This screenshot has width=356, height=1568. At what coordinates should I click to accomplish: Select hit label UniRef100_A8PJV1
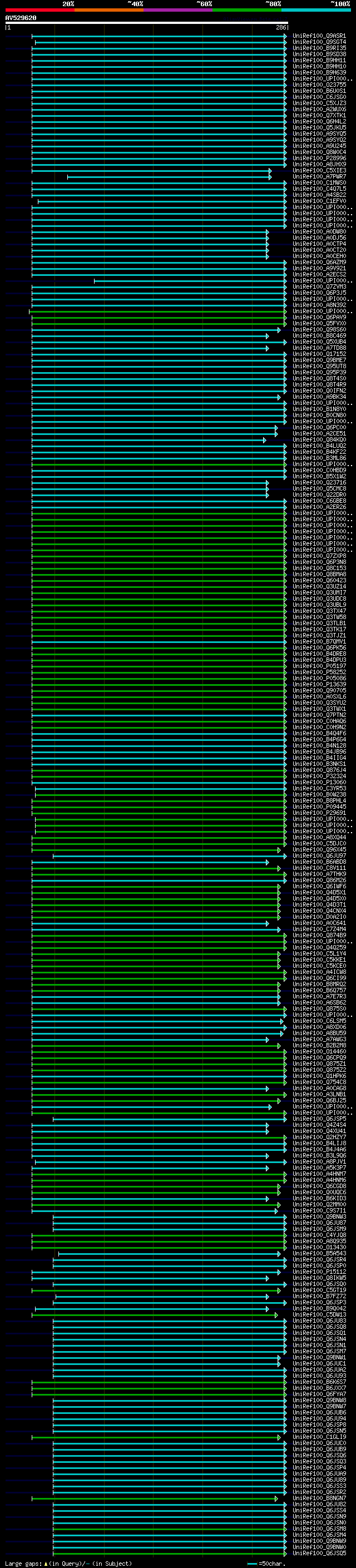point(319,1161)
